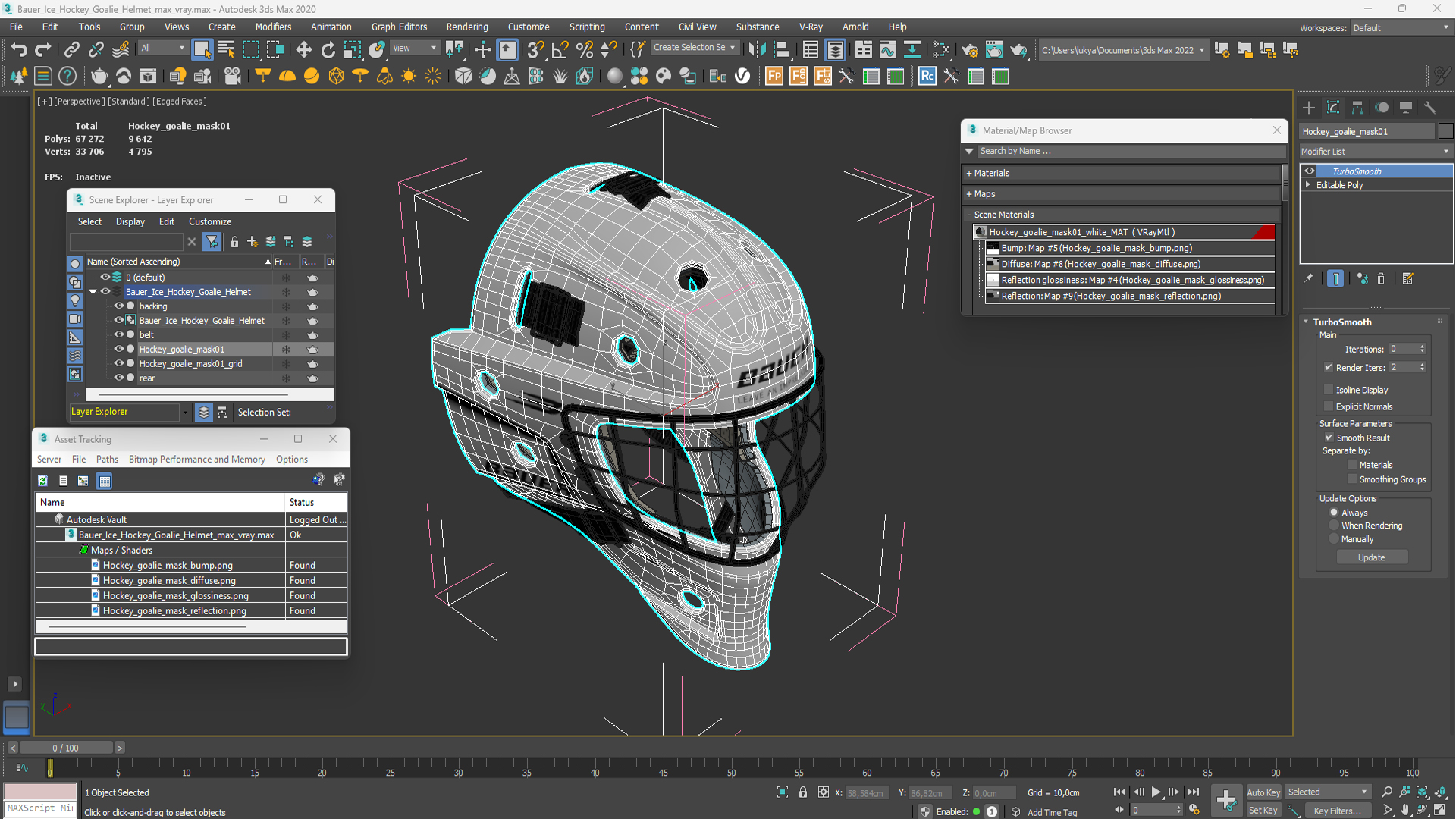Click Go to End playback icon
1456x819 pixels.
click(x=1194, y=792)
